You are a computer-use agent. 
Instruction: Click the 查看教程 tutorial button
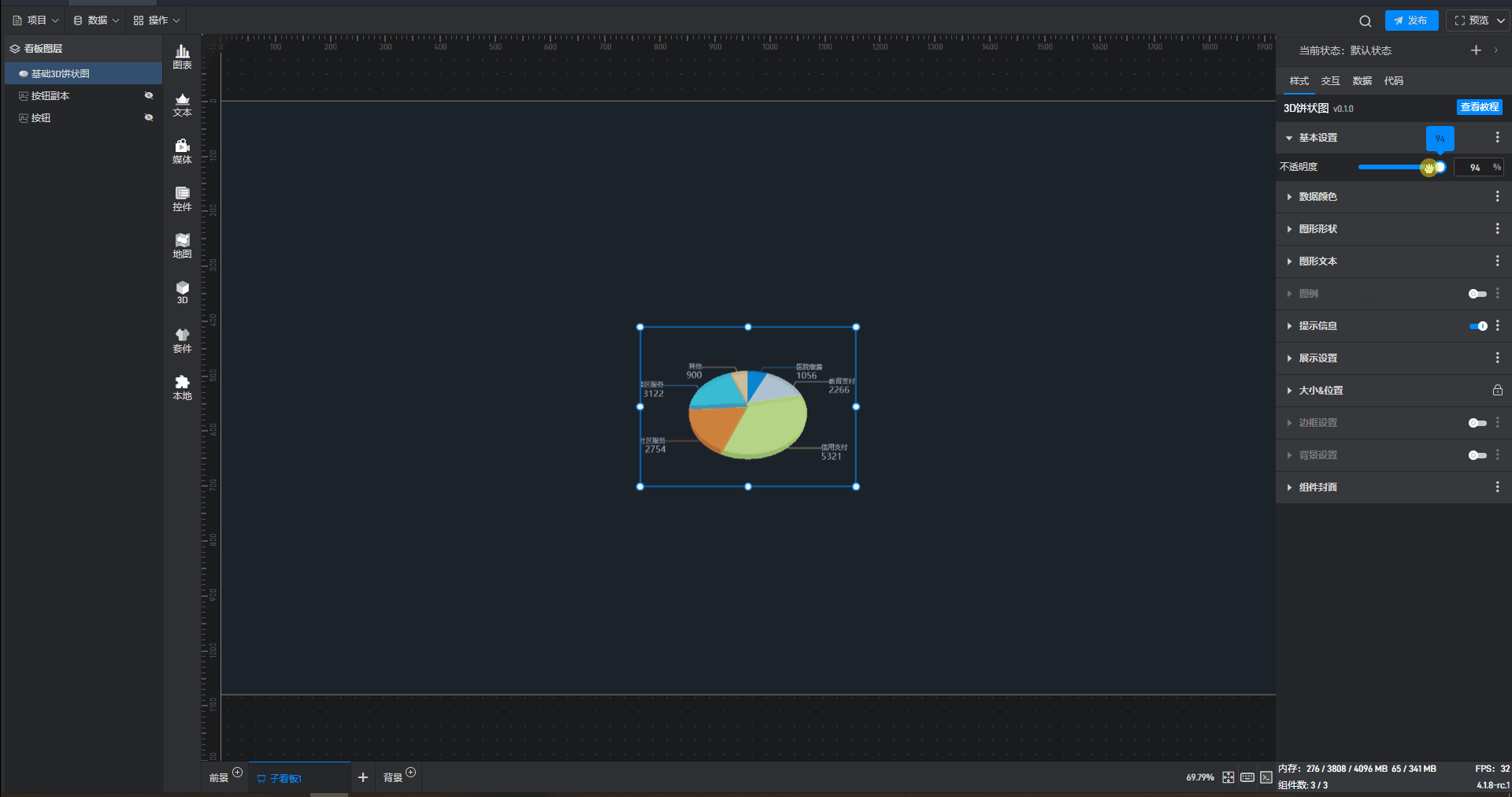(1479, 107)
